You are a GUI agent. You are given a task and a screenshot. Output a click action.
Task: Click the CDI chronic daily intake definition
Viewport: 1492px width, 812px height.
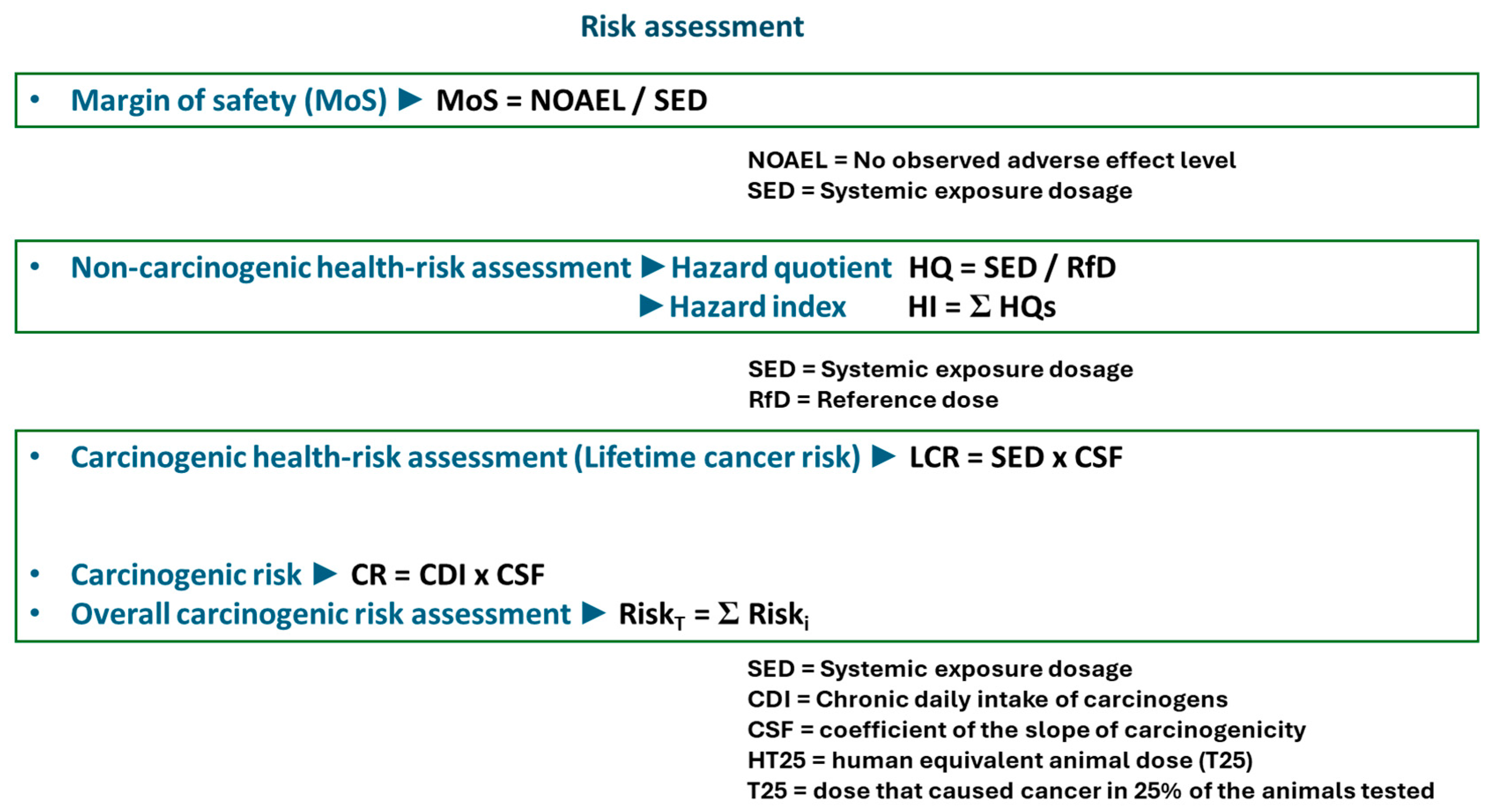(x=987, y=699)
